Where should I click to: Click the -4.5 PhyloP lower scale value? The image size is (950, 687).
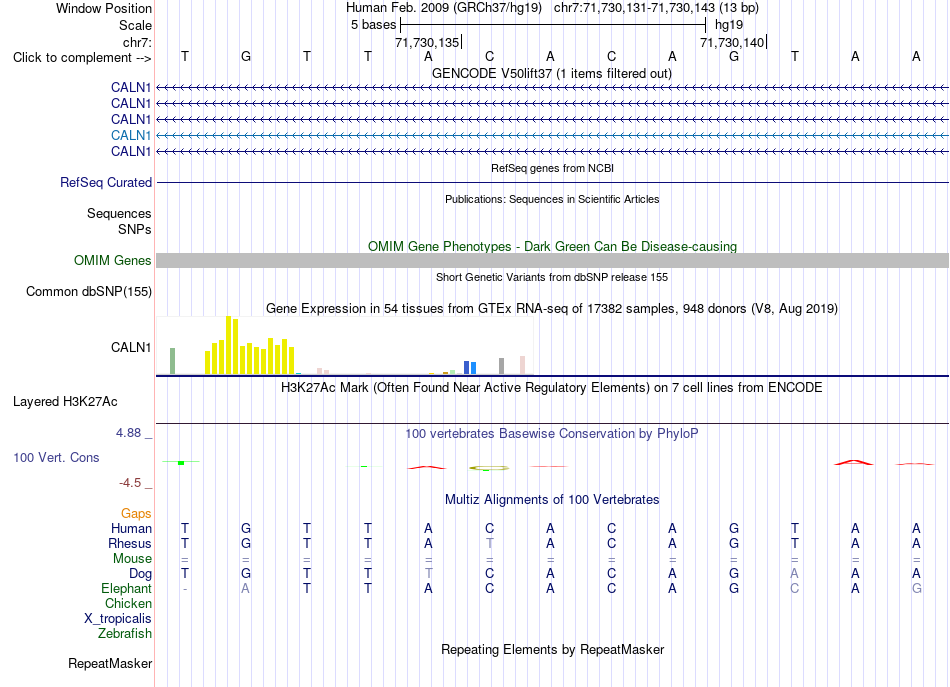point(130,483)
